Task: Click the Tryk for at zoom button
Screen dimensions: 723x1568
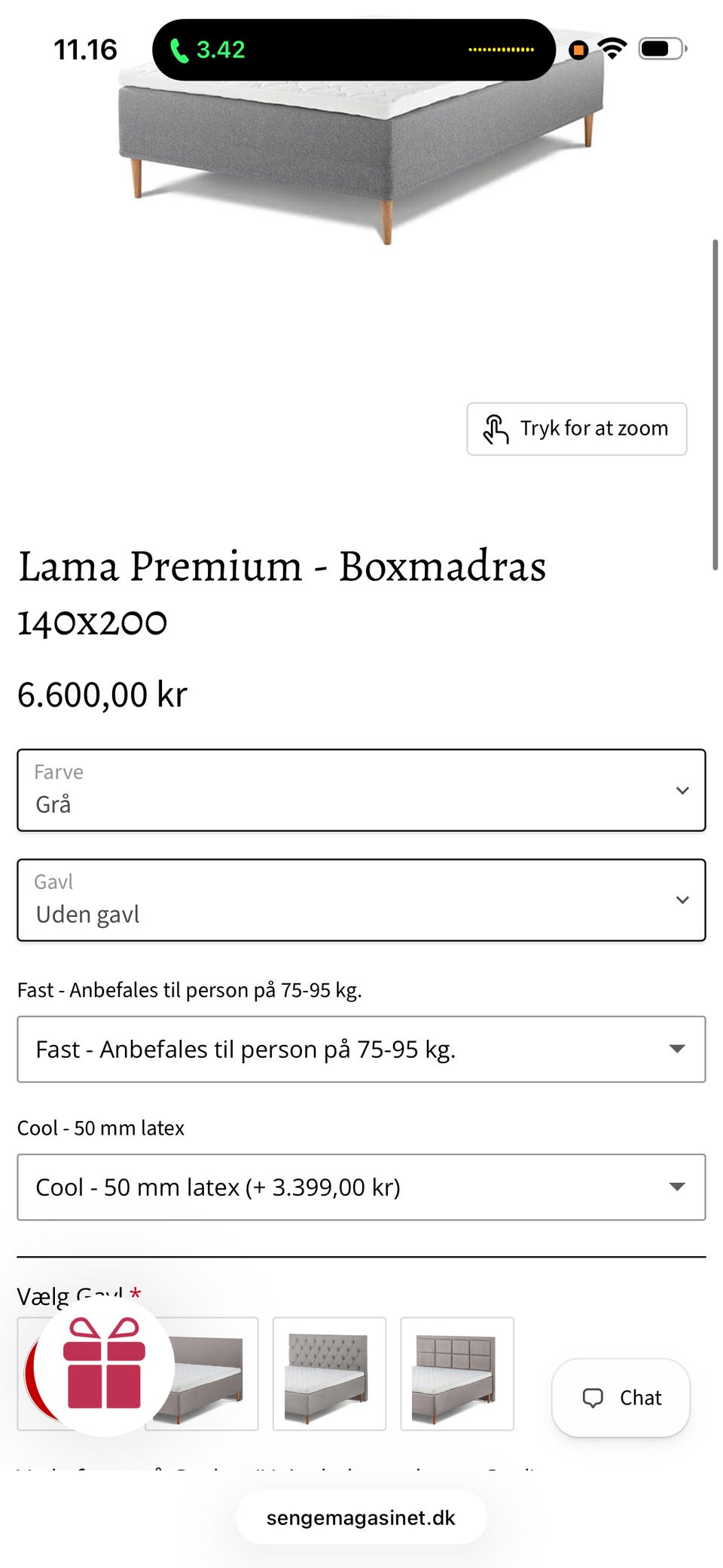Action: (577, 429)
